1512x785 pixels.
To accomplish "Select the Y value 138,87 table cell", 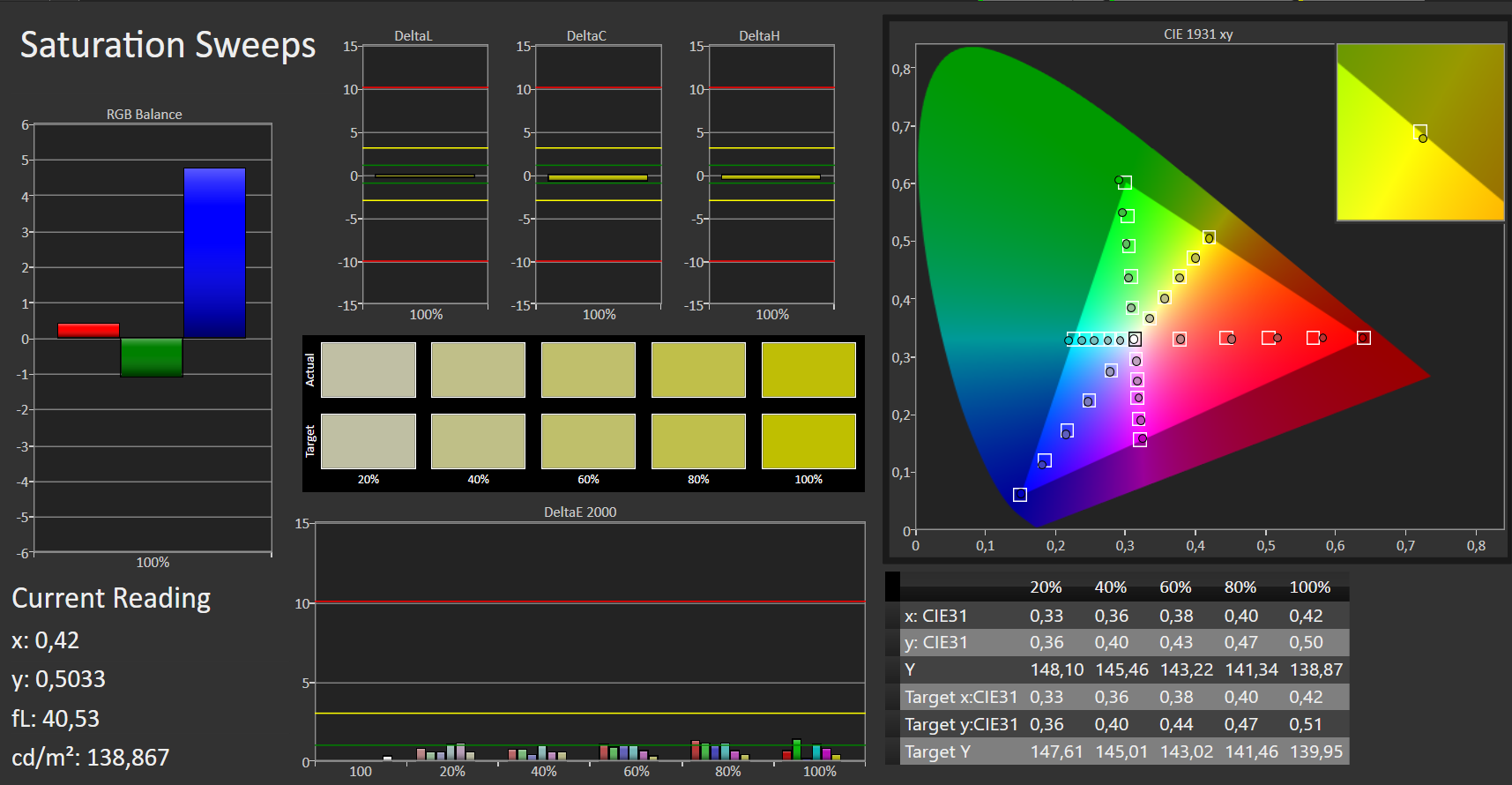I will [1315, 669].
